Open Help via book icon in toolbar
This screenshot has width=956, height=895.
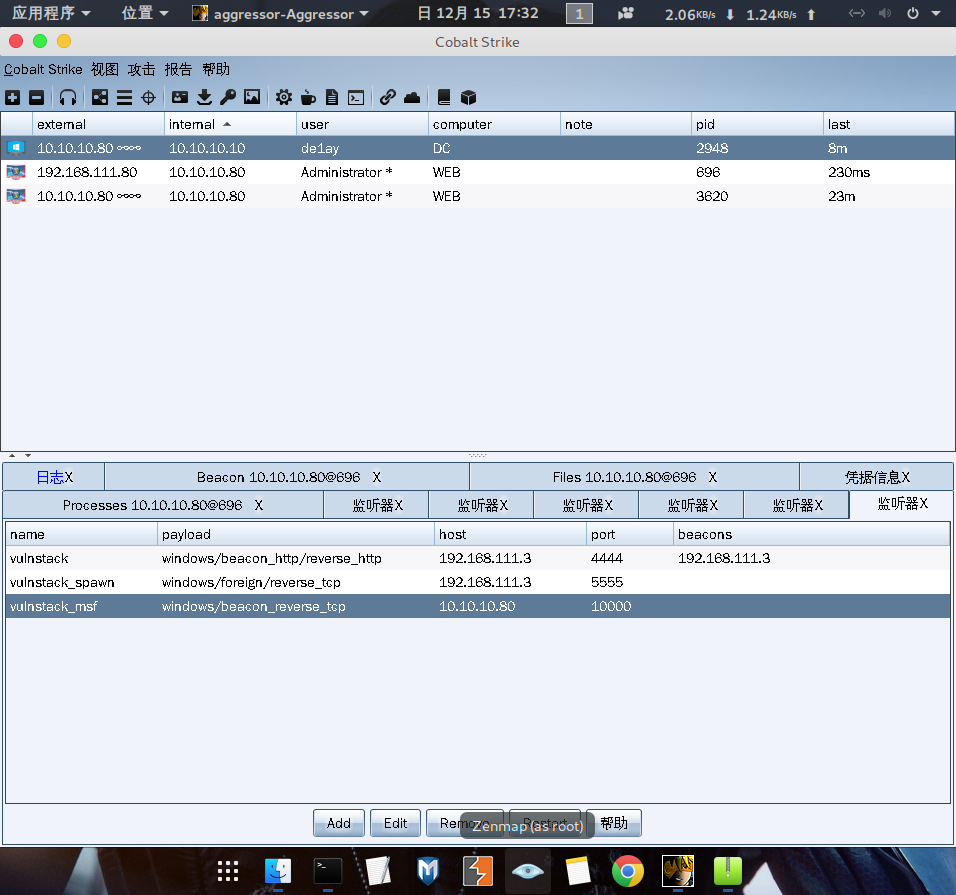click(x=444, y=98)
